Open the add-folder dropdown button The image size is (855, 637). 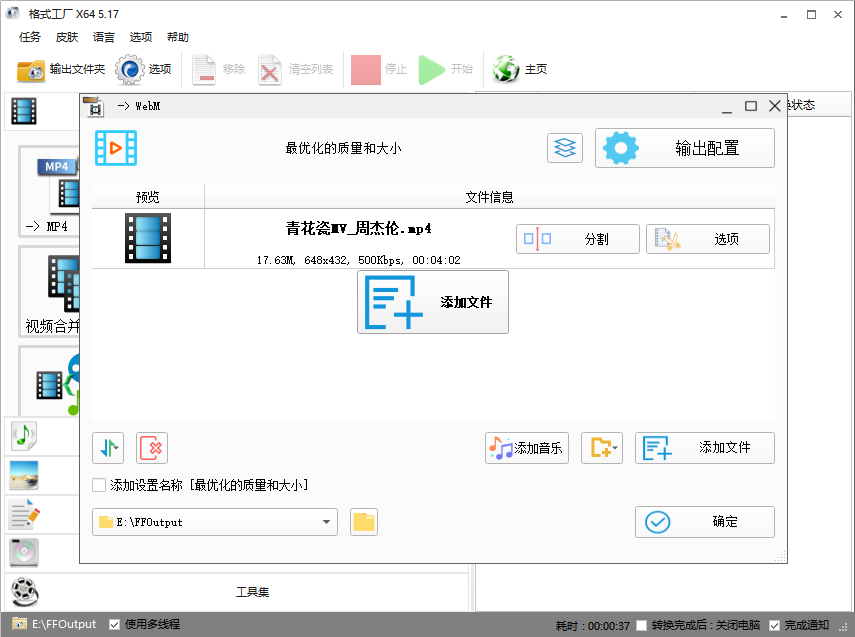click(601, 447)
